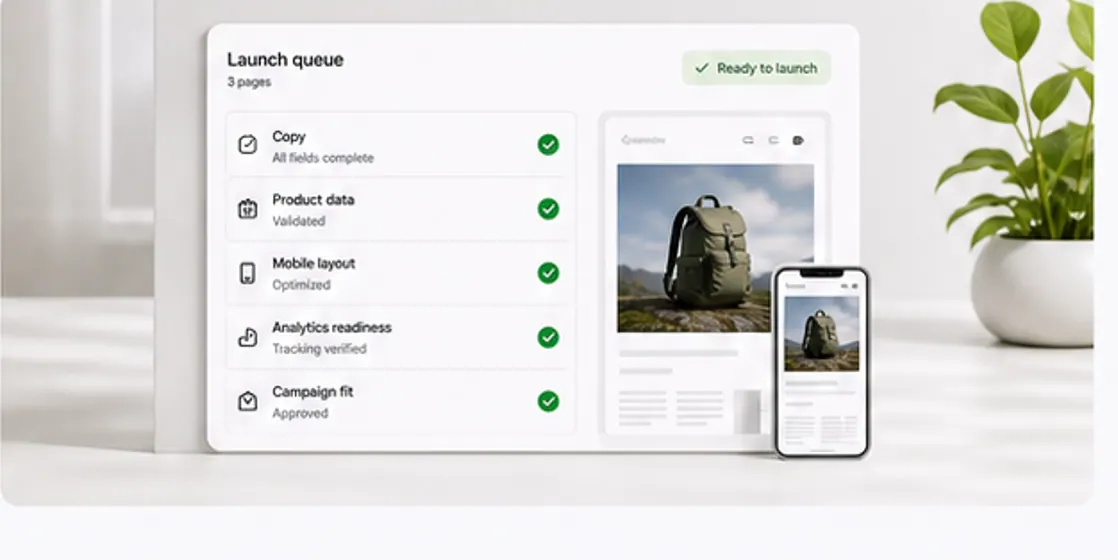Toggle the green check on Analytics readiness

point(548,337)
